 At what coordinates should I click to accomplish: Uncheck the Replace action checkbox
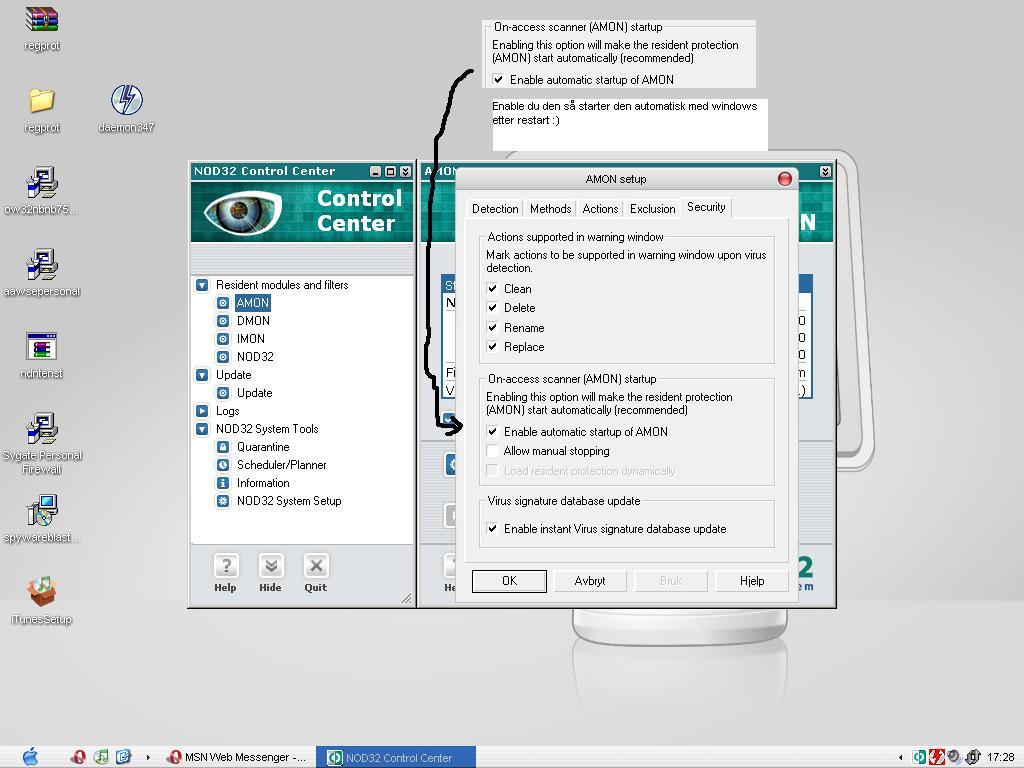(x=492, y=347)
